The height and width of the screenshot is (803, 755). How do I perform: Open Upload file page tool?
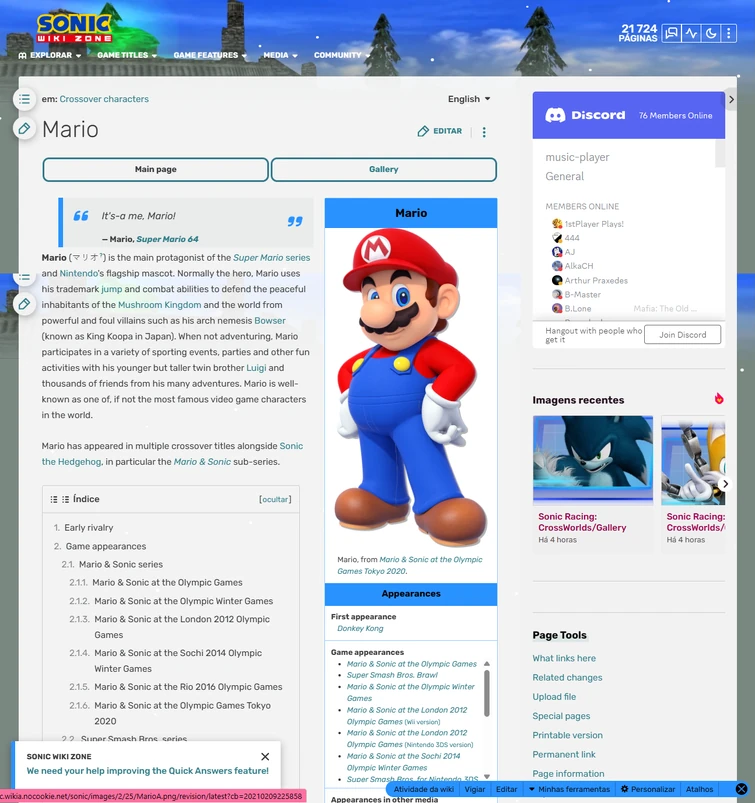554,696
